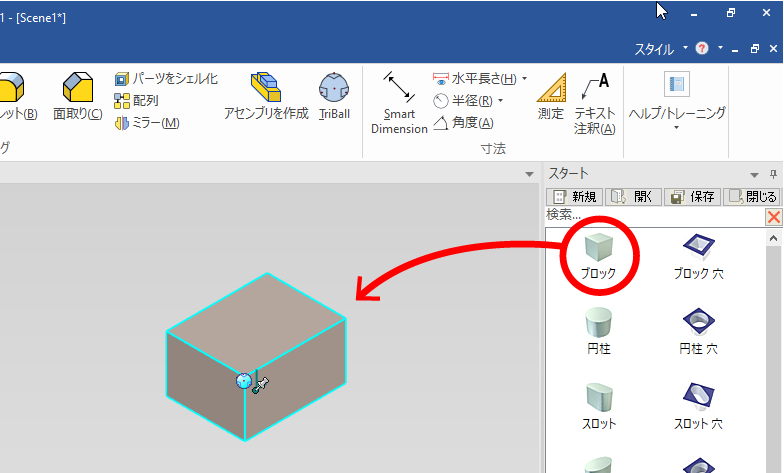Restore down the inner document window

[x=754, y=48]
